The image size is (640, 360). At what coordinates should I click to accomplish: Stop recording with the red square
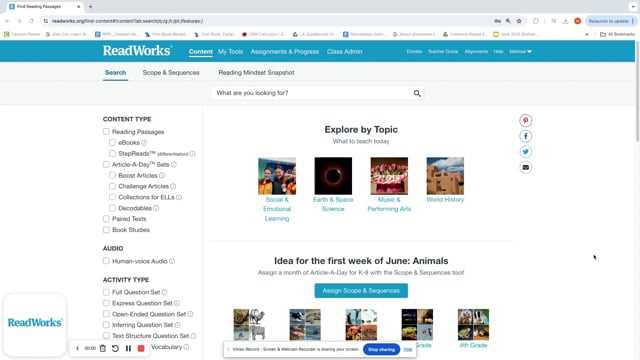point(141,348)
